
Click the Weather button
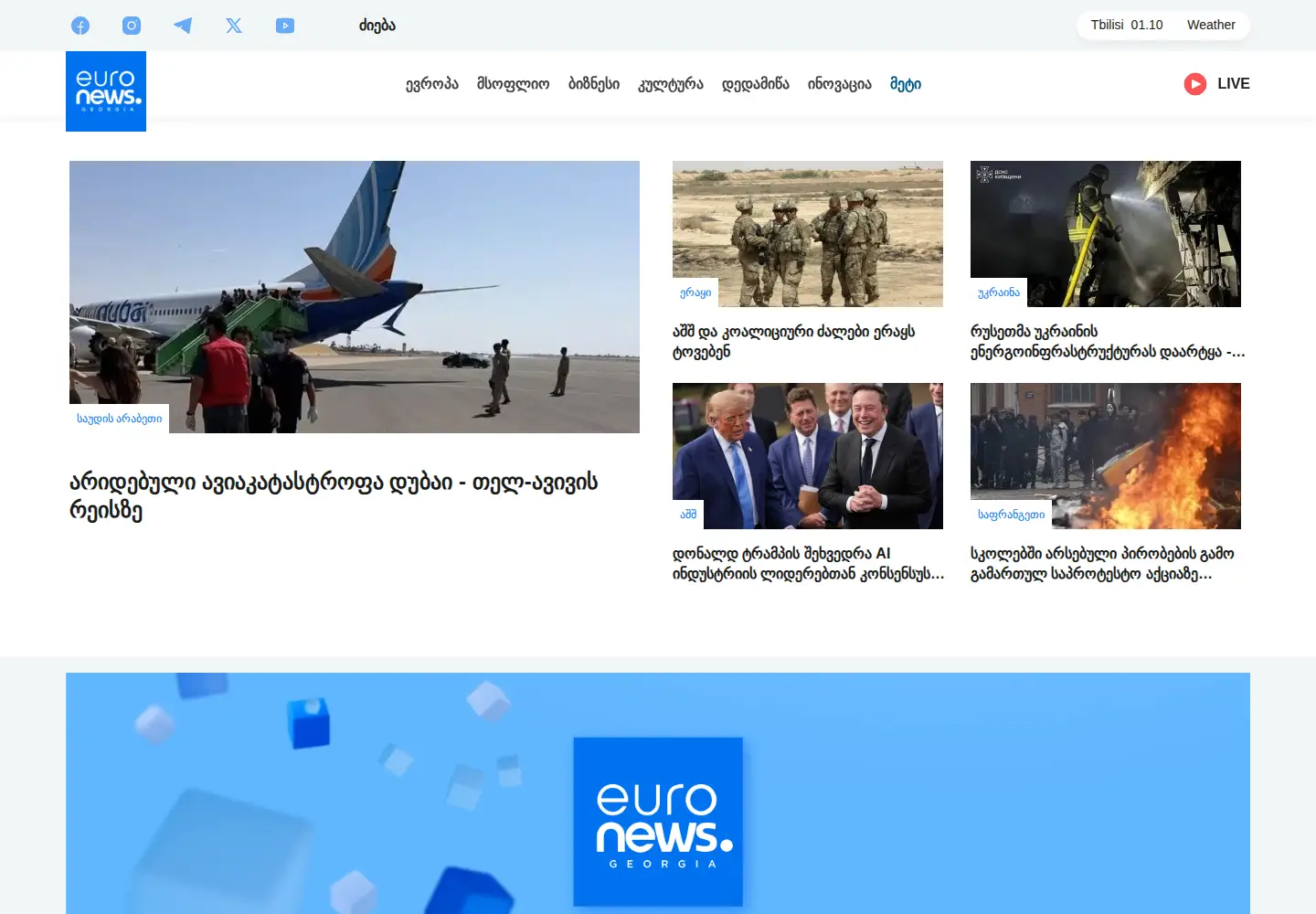[x=1211, y=25]
